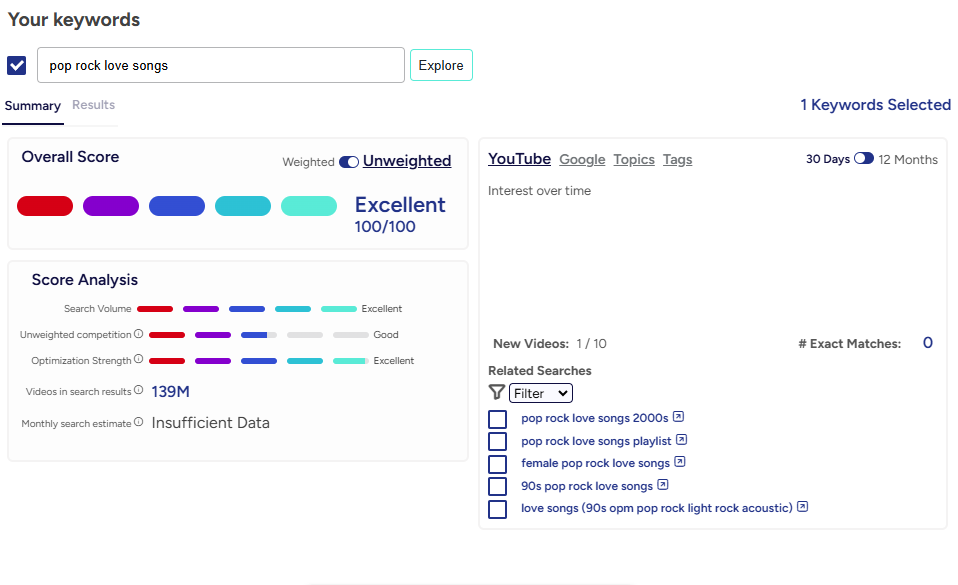Click the funnel filter icon under Related Searches
This screenshot has height=585, width=958.
tap(496, 393)
